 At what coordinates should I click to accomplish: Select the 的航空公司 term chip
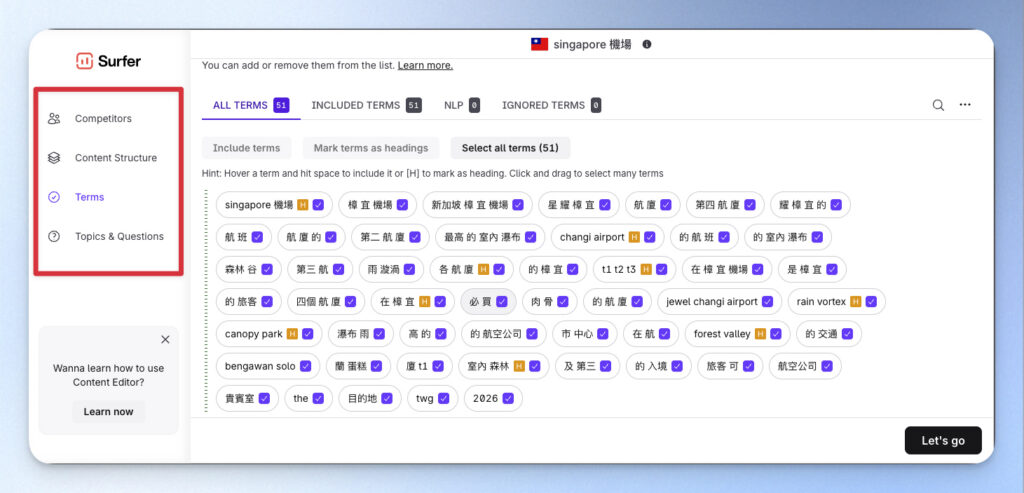(x=504, y=334)
